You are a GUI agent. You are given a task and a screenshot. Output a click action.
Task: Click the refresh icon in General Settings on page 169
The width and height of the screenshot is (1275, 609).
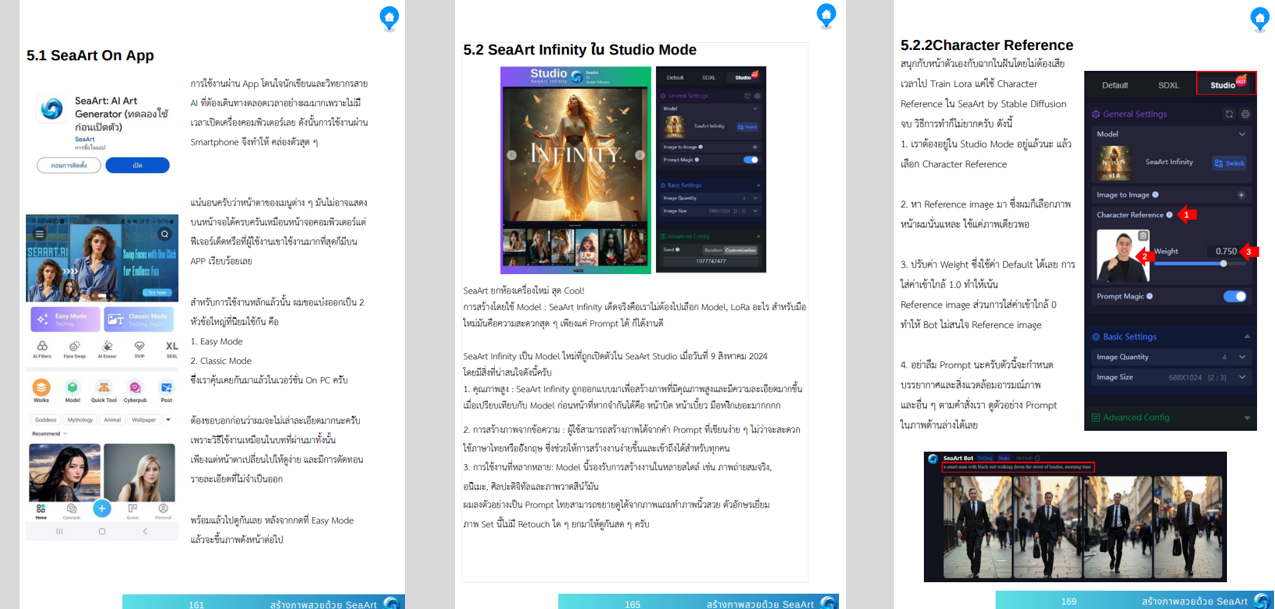tap(1229, 114)
